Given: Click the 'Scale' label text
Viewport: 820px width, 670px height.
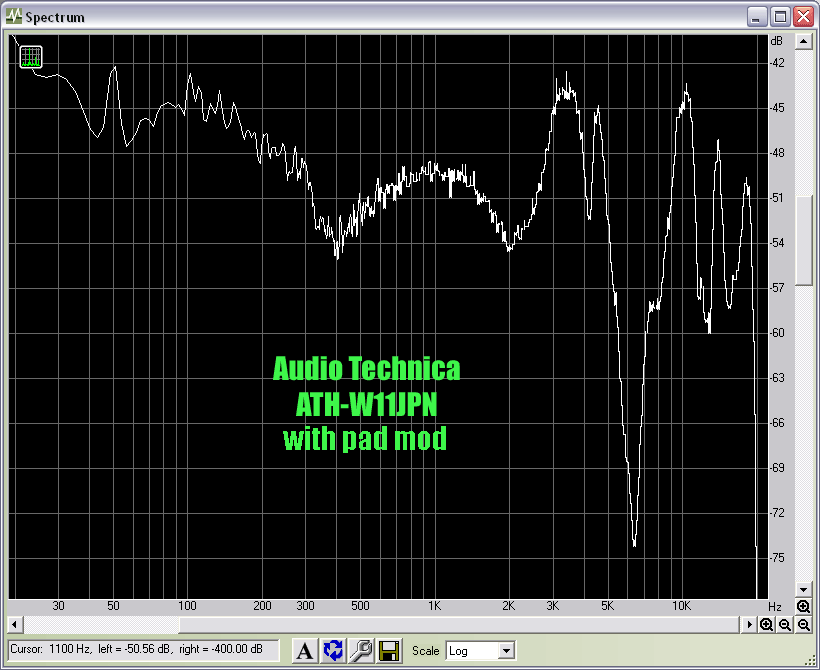Looking at the screenshot, I should coord(425,651).
